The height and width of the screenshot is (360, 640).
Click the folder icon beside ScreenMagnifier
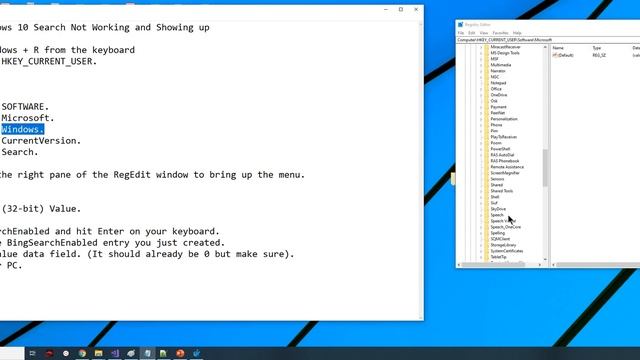pos(486,173)
